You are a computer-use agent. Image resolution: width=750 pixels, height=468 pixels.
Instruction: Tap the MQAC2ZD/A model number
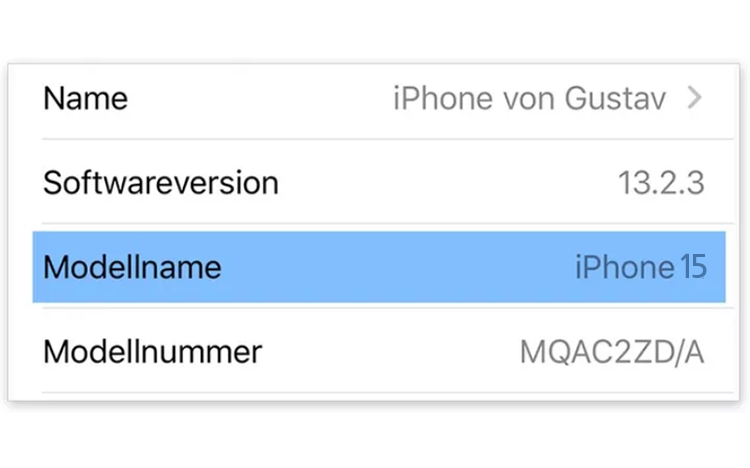point(612,352)
